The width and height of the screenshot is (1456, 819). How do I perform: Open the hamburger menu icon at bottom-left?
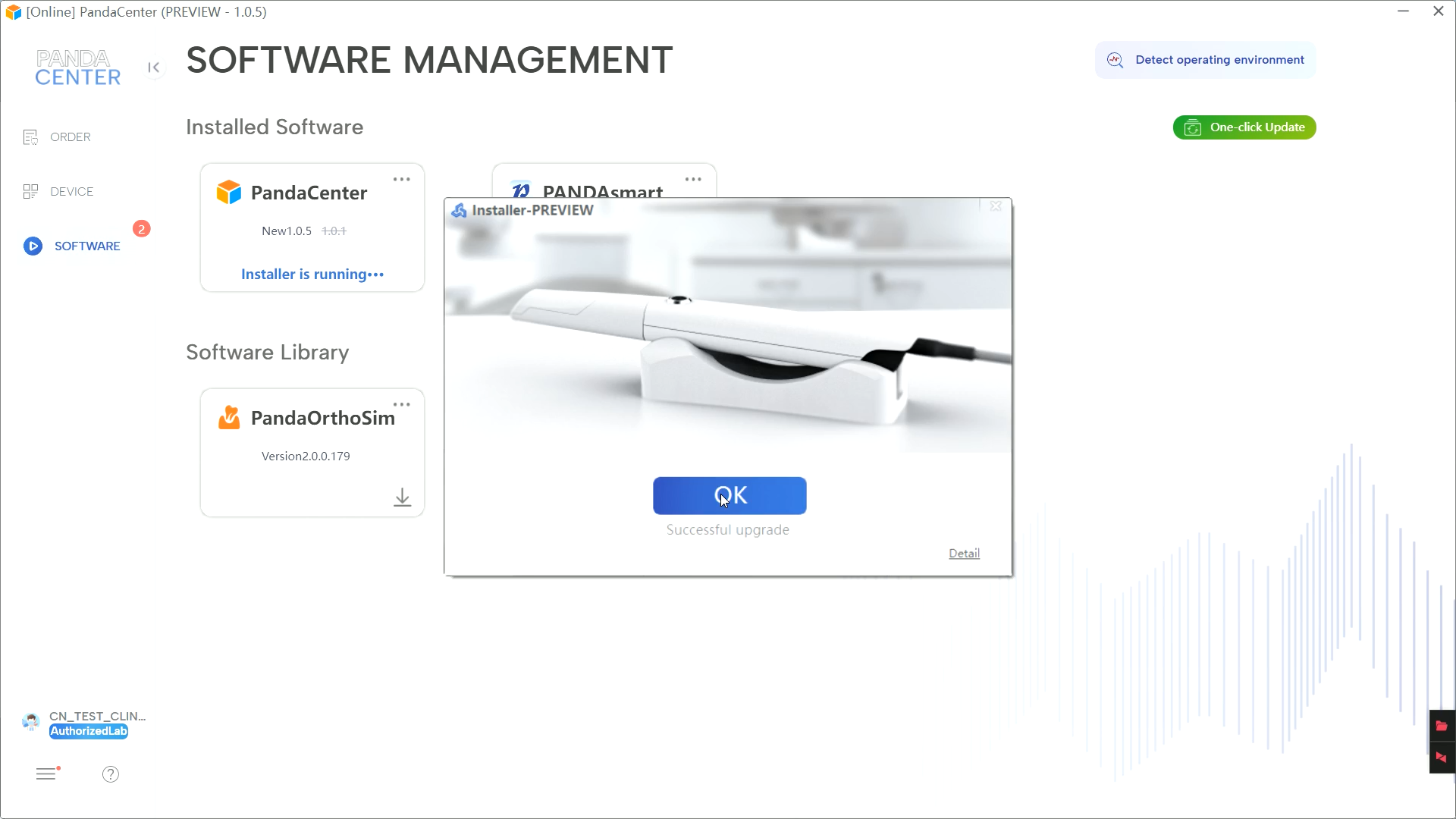46,774
